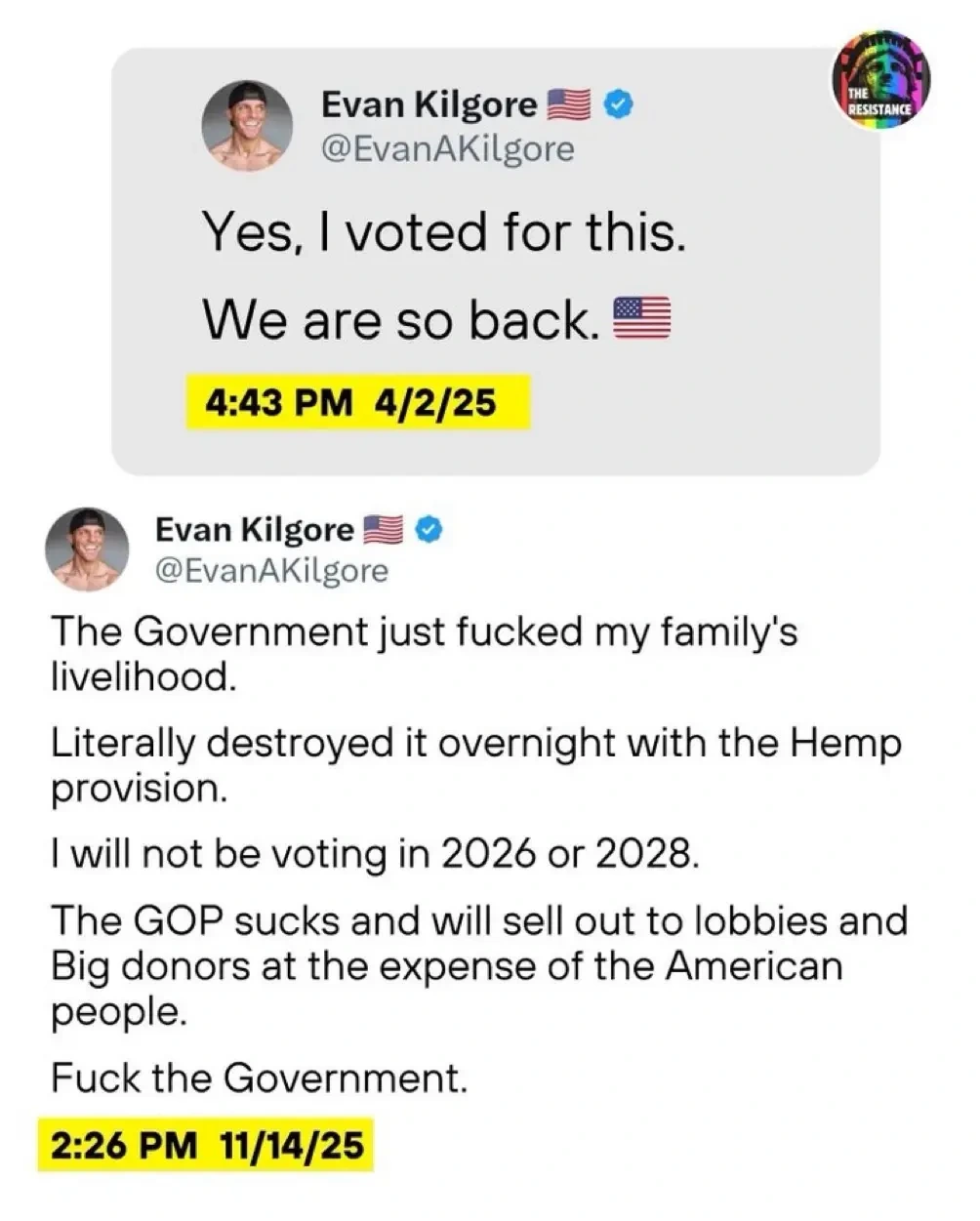Open the @EvanAKilgore handle in the top tweet
Viewport: 980px width, 1221px height.
[448, 149]
